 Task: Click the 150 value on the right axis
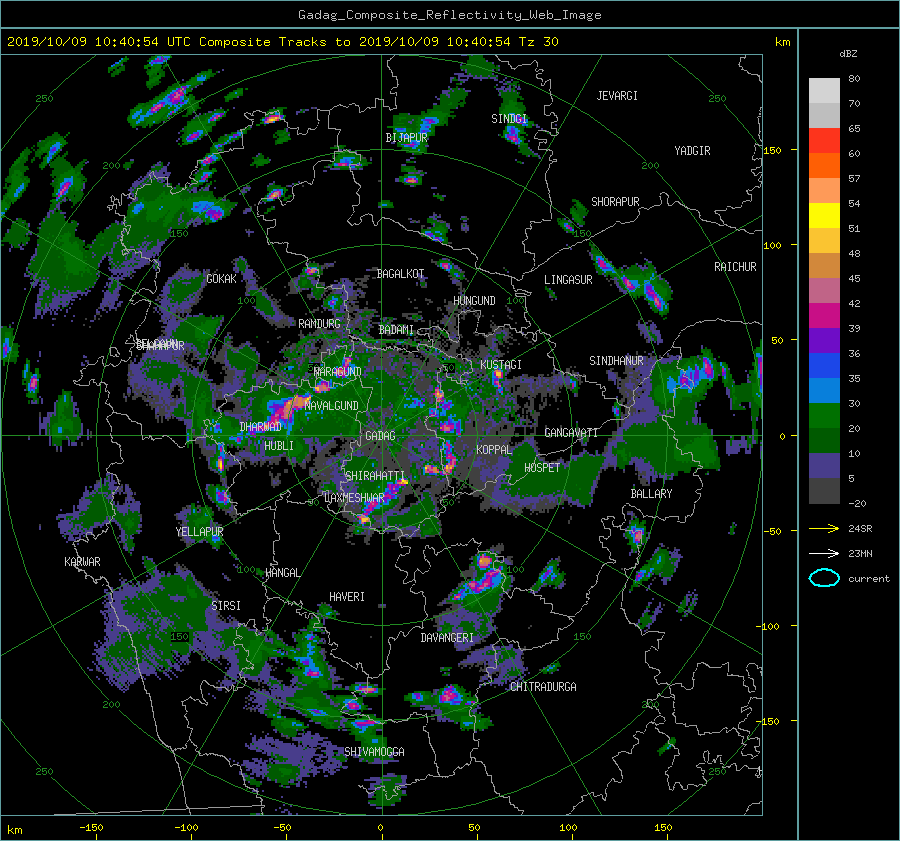(x=772, y=150)
